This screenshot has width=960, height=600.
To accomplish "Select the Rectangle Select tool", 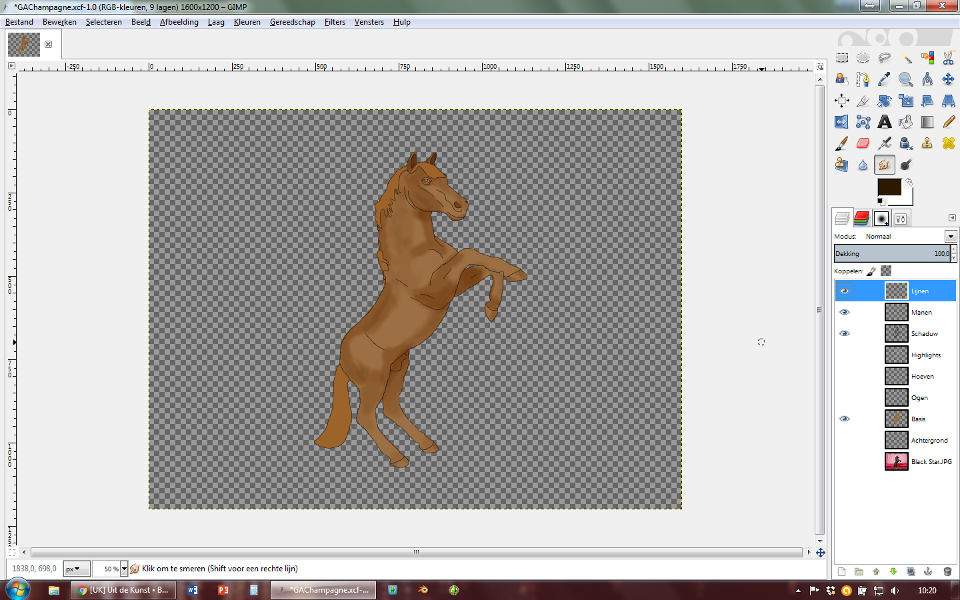I will (842, 58).
